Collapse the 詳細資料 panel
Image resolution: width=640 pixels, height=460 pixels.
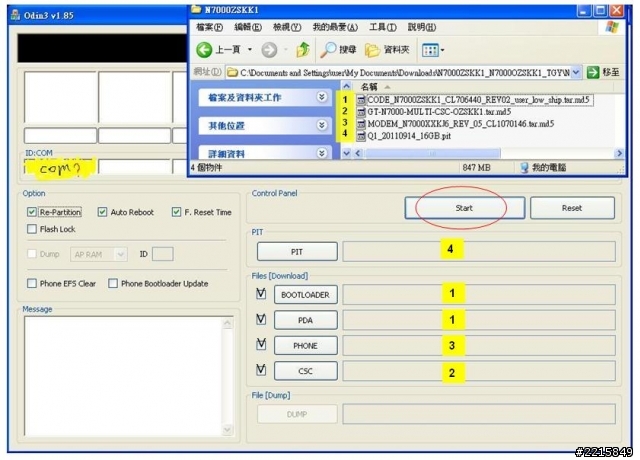click(322, 153)
